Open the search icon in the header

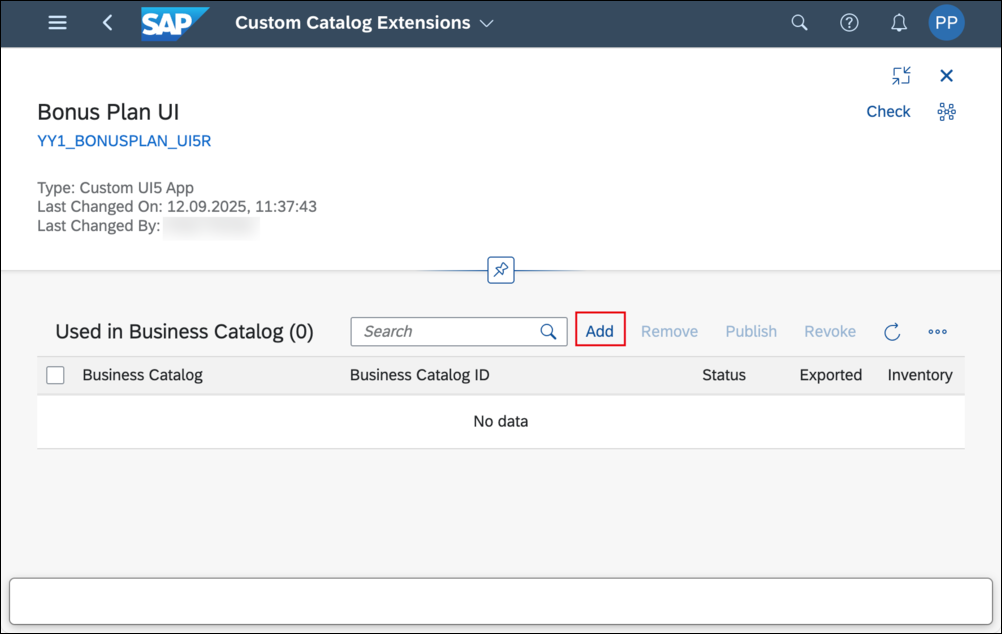click(x=799, y=23)
